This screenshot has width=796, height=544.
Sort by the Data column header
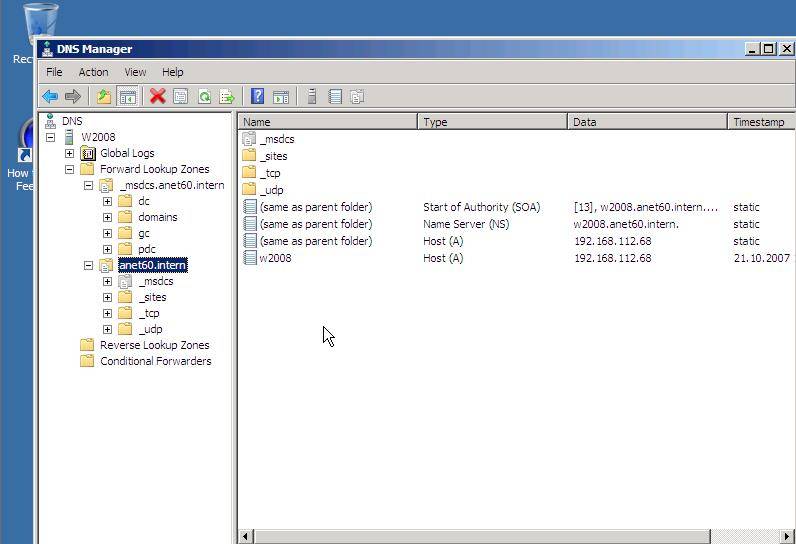[648, 122]
